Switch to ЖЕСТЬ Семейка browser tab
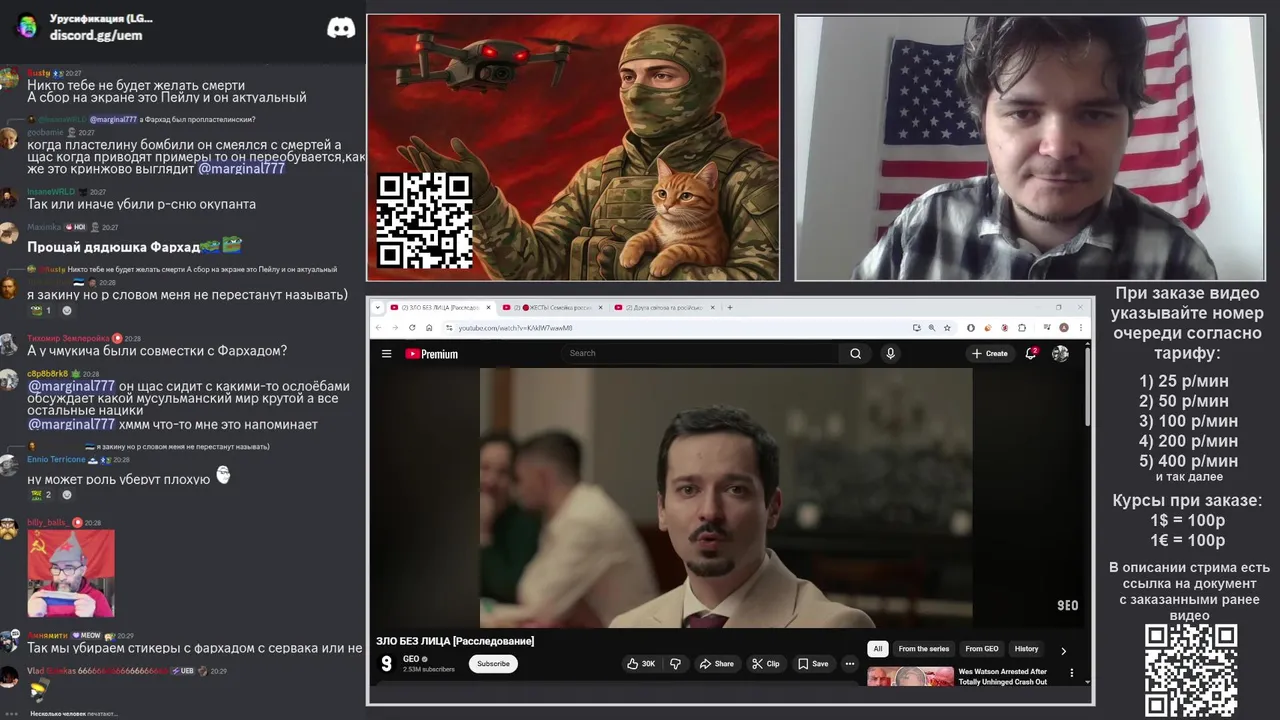Screen dimensions: 1280x720 click(x=550, y=307)
